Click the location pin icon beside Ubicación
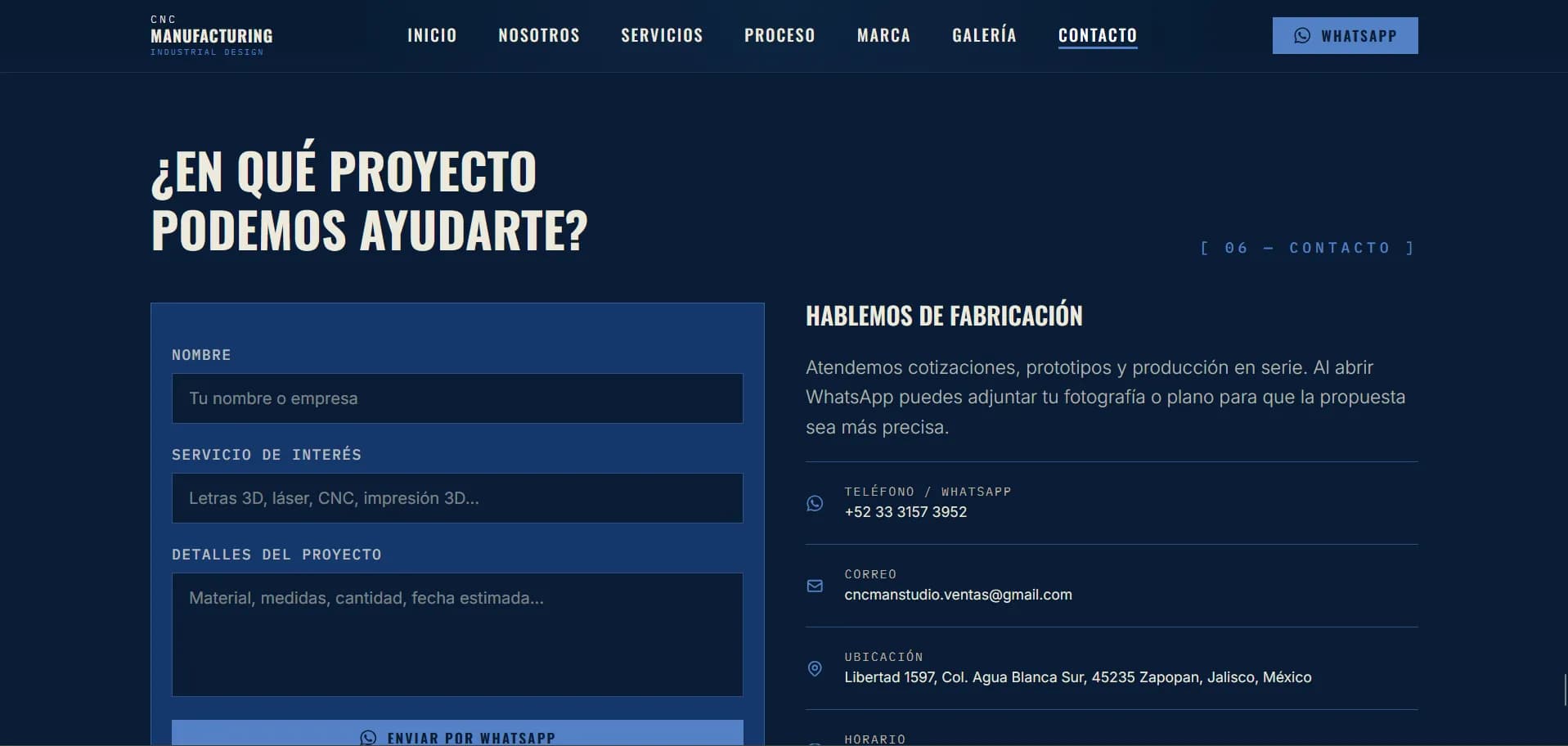Screen dimensions: 1568x746 pos(815,668)
